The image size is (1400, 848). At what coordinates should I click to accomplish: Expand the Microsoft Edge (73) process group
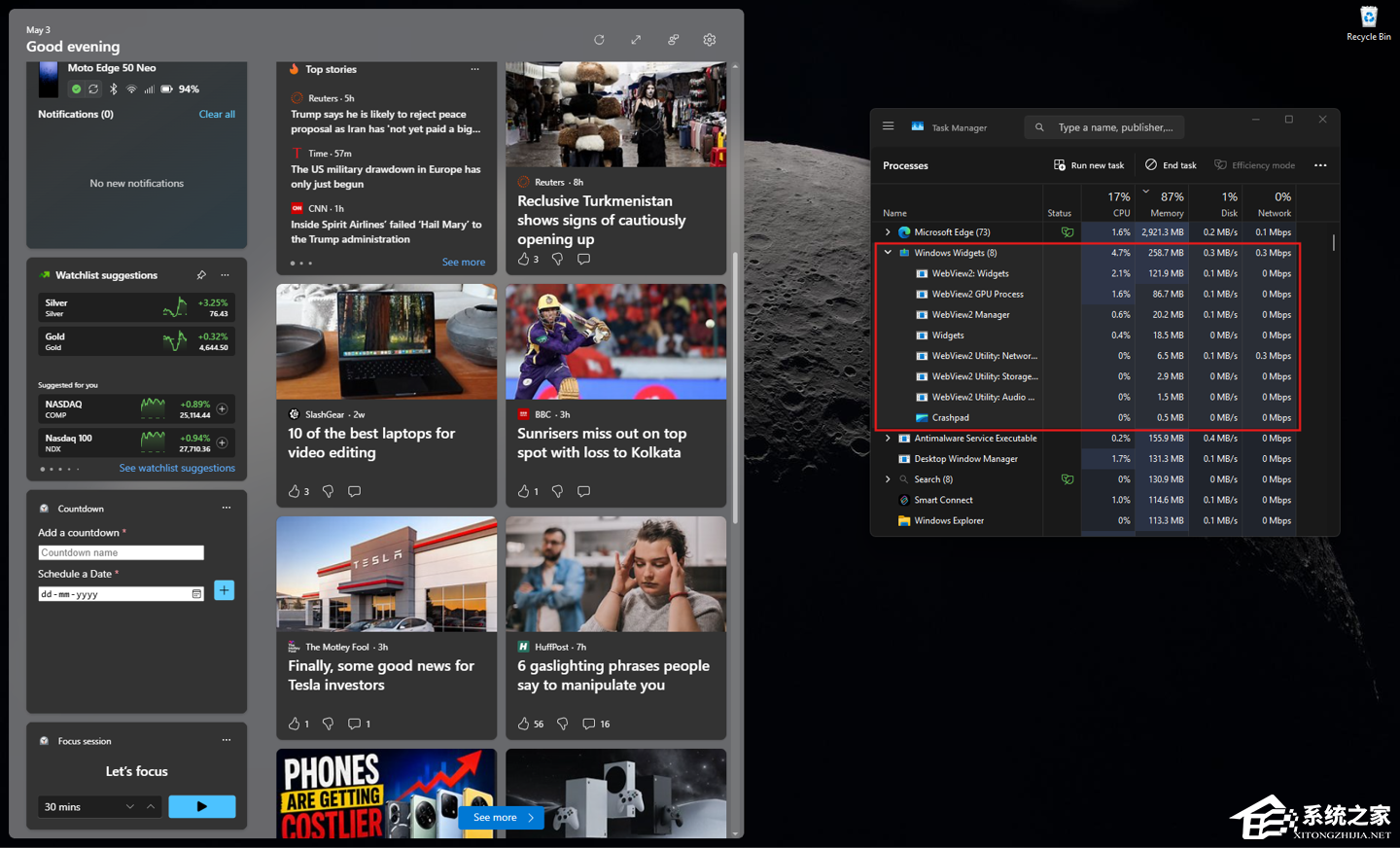pyautogui.click(x=888, y=232)
